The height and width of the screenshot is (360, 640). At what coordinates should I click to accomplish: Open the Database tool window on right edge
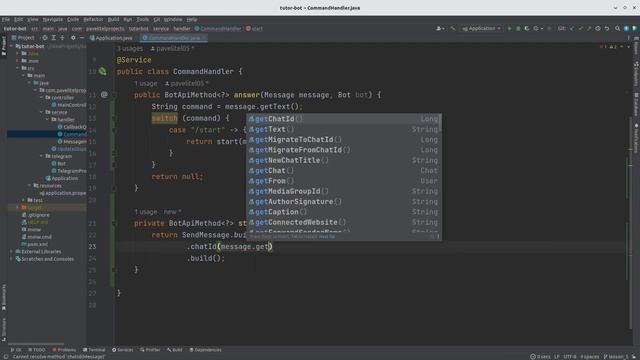coord(636,104)
